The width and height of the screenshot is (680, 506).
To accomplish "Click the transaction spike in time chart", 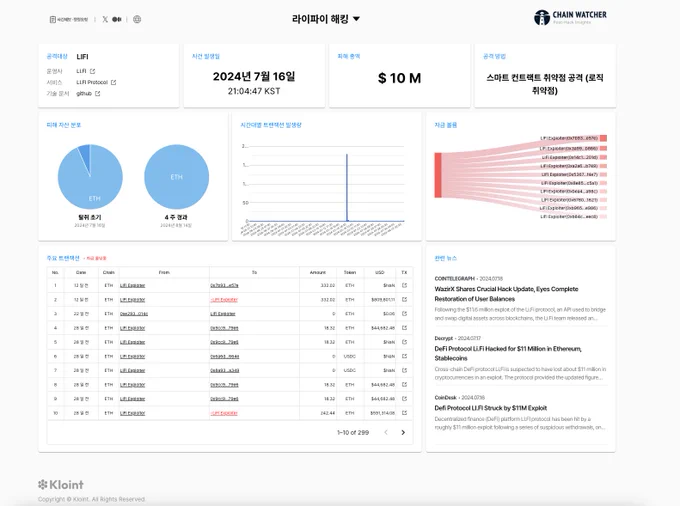I will click(347, 187).
